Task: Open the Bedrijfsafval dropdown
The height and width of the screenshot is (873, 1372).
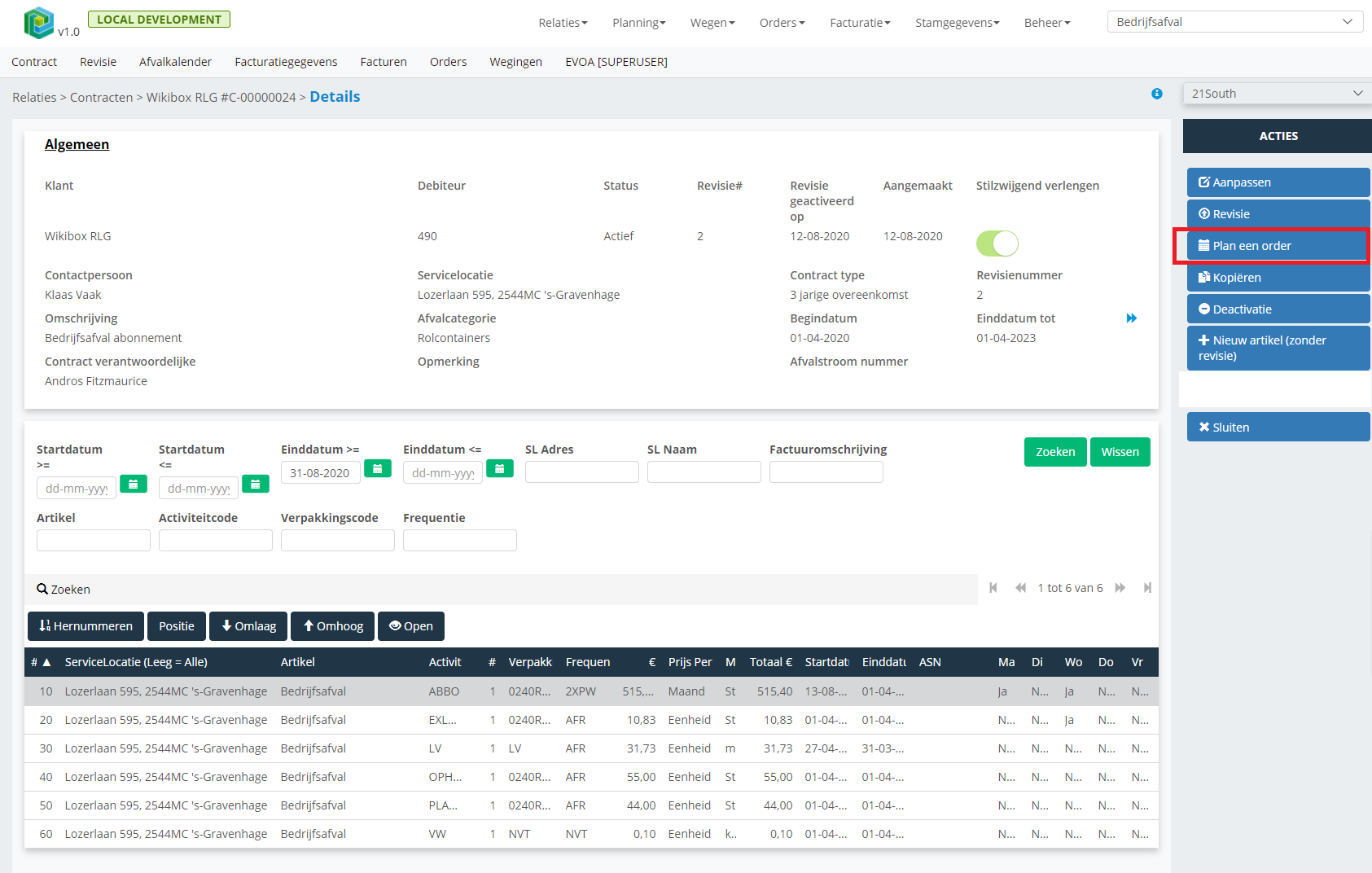Action: 1234,22
